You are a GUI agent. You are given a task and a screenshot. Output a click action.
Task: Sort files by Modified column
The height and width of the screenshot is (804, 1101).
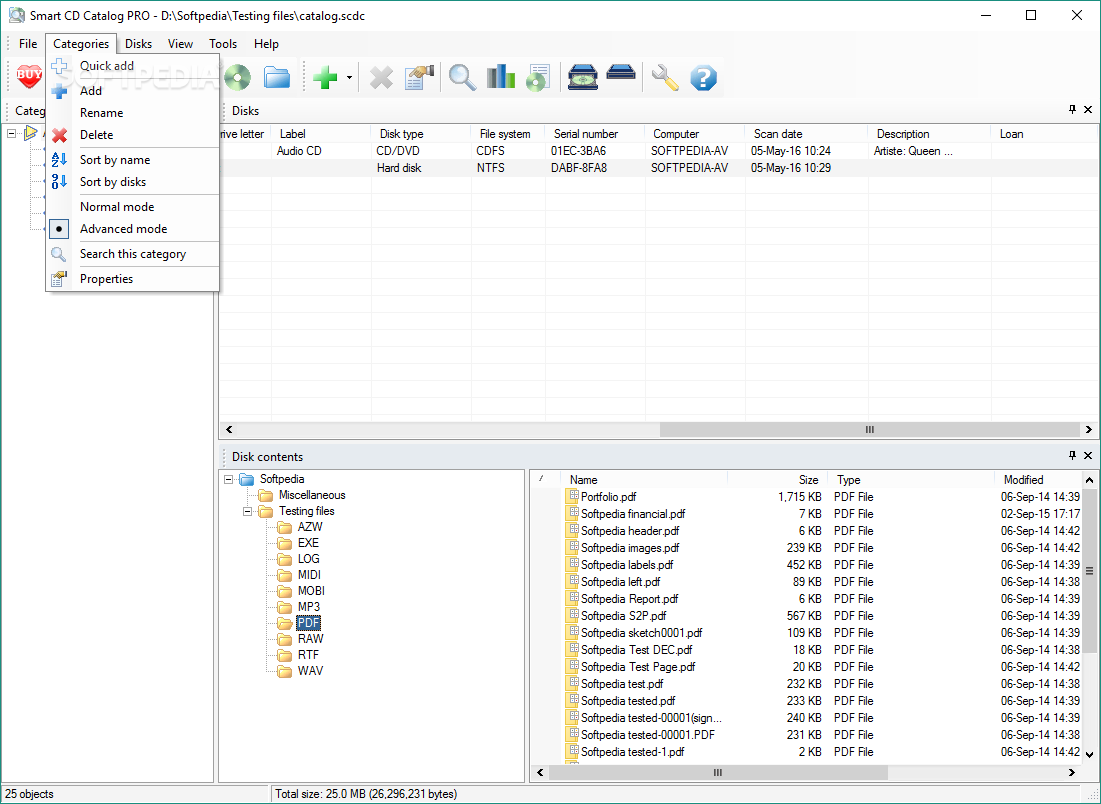coord(1038,480)
